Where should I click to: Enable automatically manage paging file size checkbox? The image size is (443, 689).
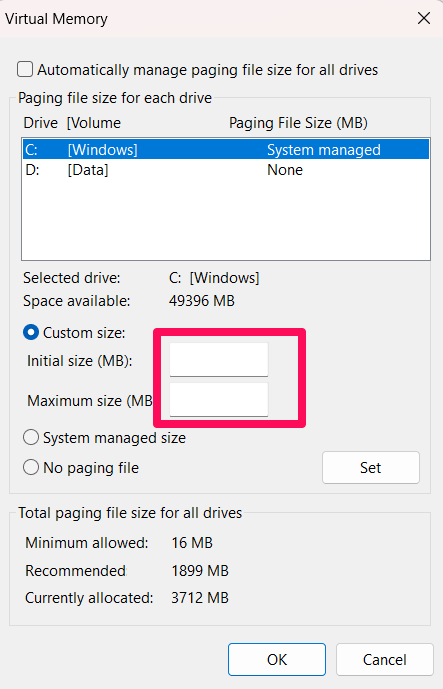coord(25,69)
